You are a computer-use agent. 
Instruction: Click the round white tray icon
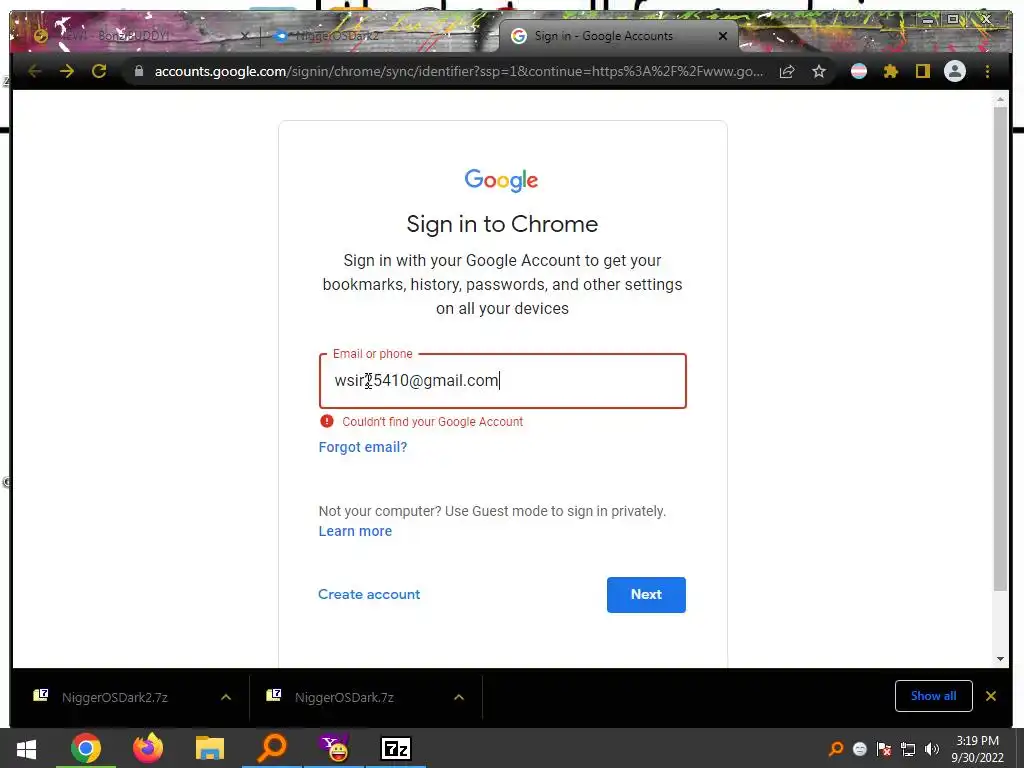859,749
